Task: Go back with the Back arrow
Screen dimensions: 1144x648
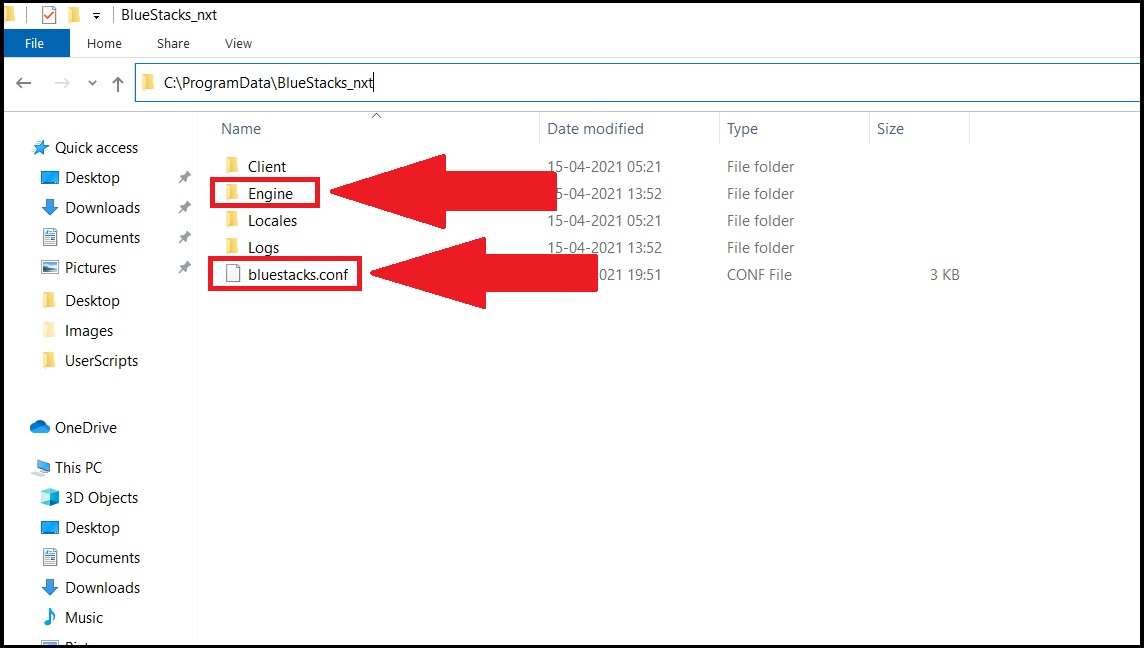Action: [24, 83]
